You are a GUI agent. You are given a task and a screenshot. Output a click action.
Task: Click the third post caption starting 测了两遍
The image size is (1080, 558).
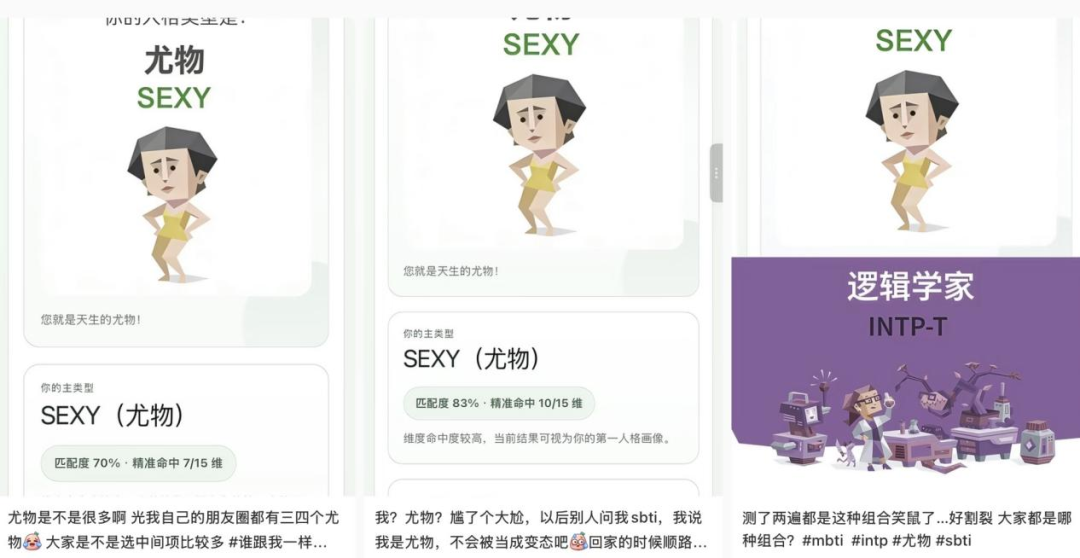tap(907, 529)
